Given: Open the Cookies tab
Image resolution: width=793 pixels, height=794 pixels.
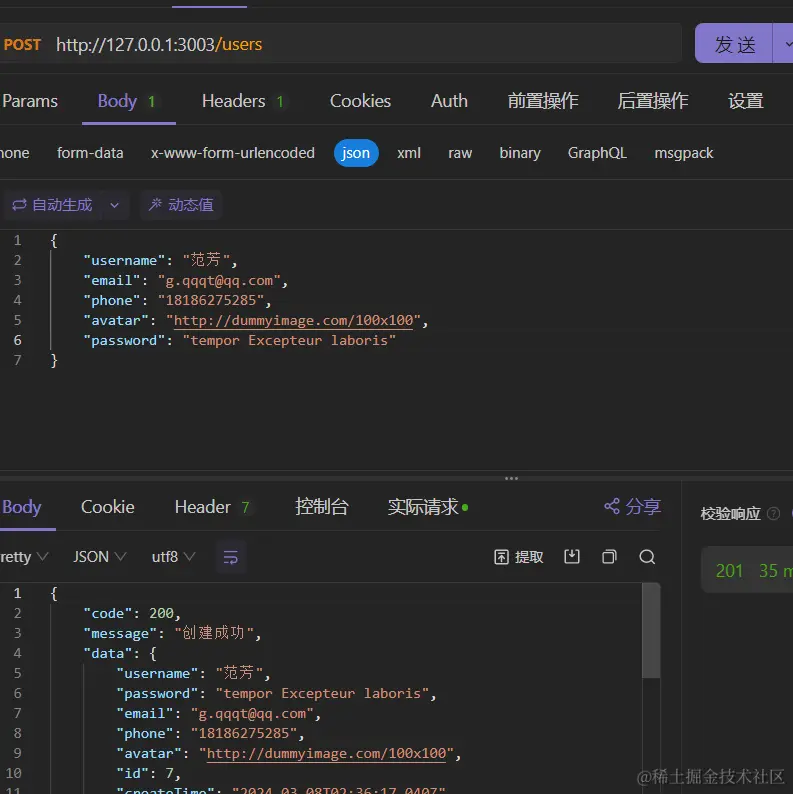Looking at the screenshot, I should coord(360,101).
